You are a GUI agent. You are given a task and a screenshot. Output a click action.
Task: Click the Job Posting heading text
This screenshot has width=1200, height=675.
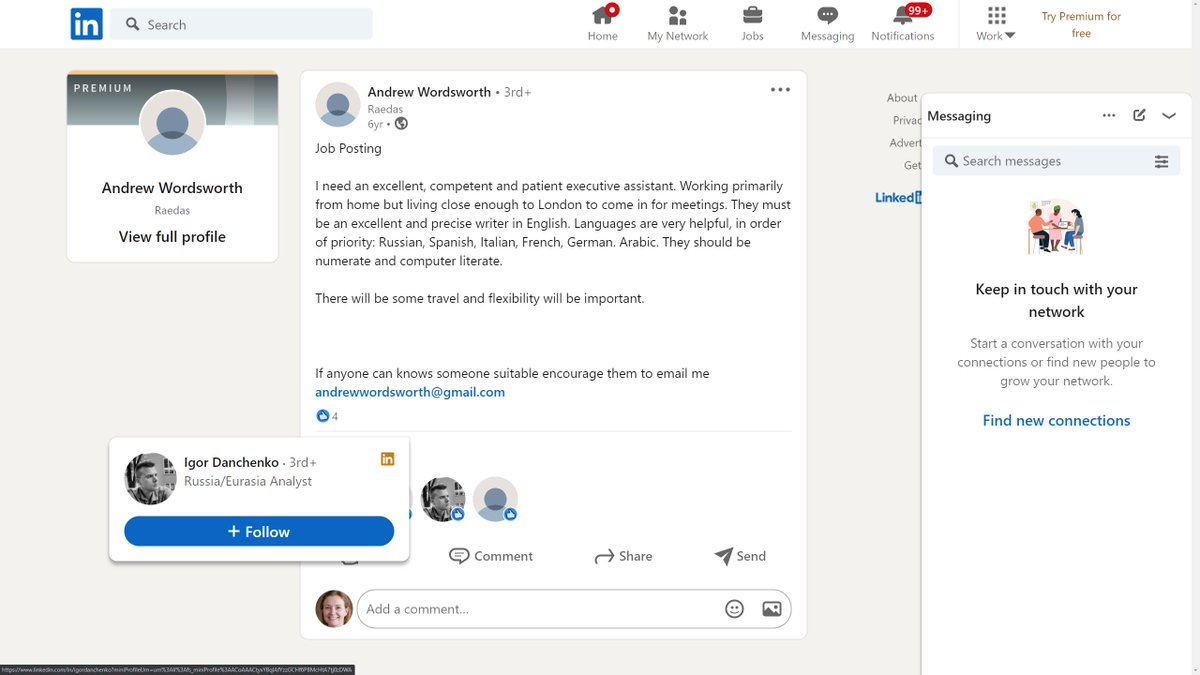[x=348, y=148]
